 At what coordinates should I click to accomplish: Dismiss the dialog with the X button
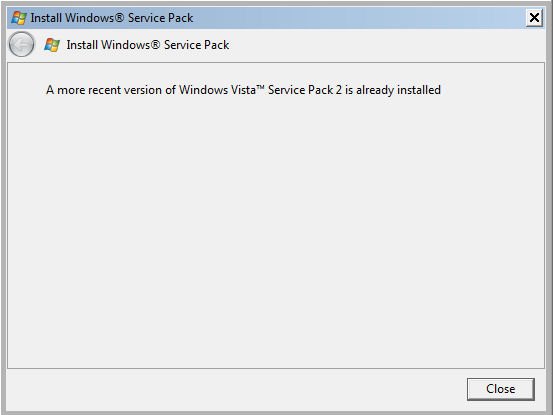click(x=534, y=17)
